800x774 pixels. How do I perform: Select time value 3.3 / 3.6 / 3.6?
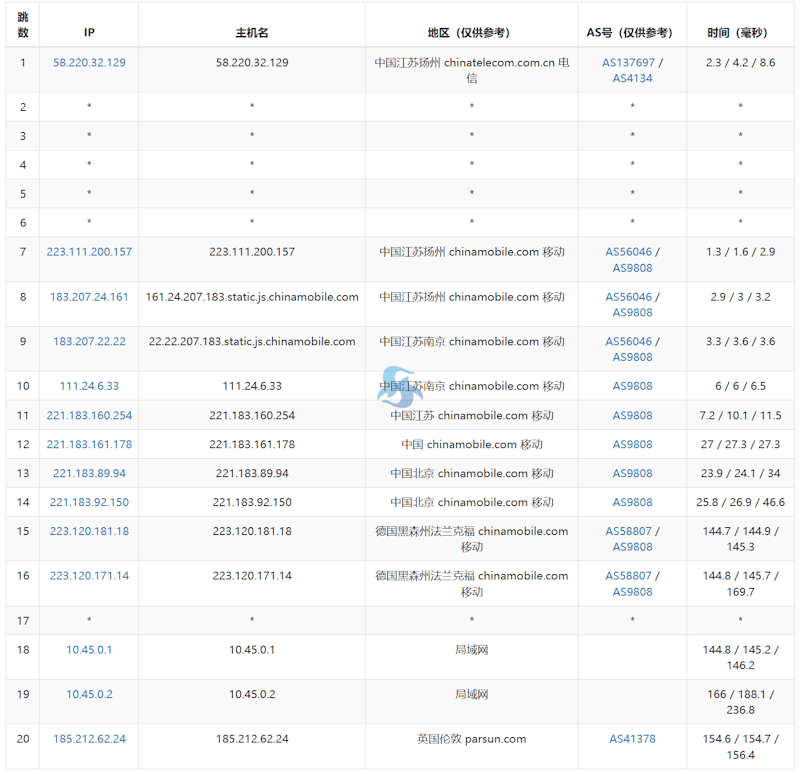[740, 341]
